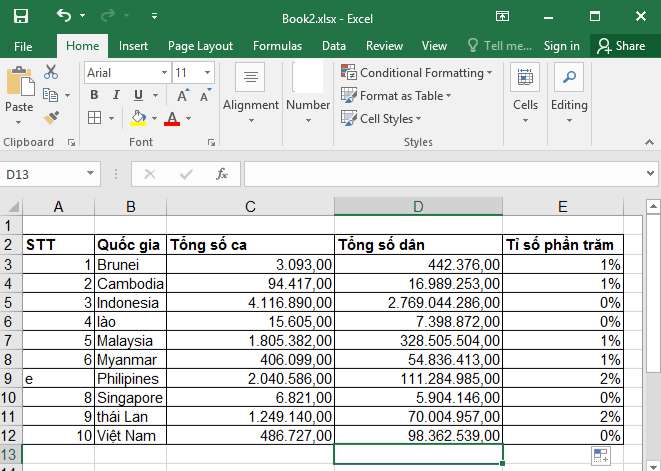The height and width of the screenshot is (471, 661).
Task: Toggle Italic formatting
Action: [x=116, y=95]
